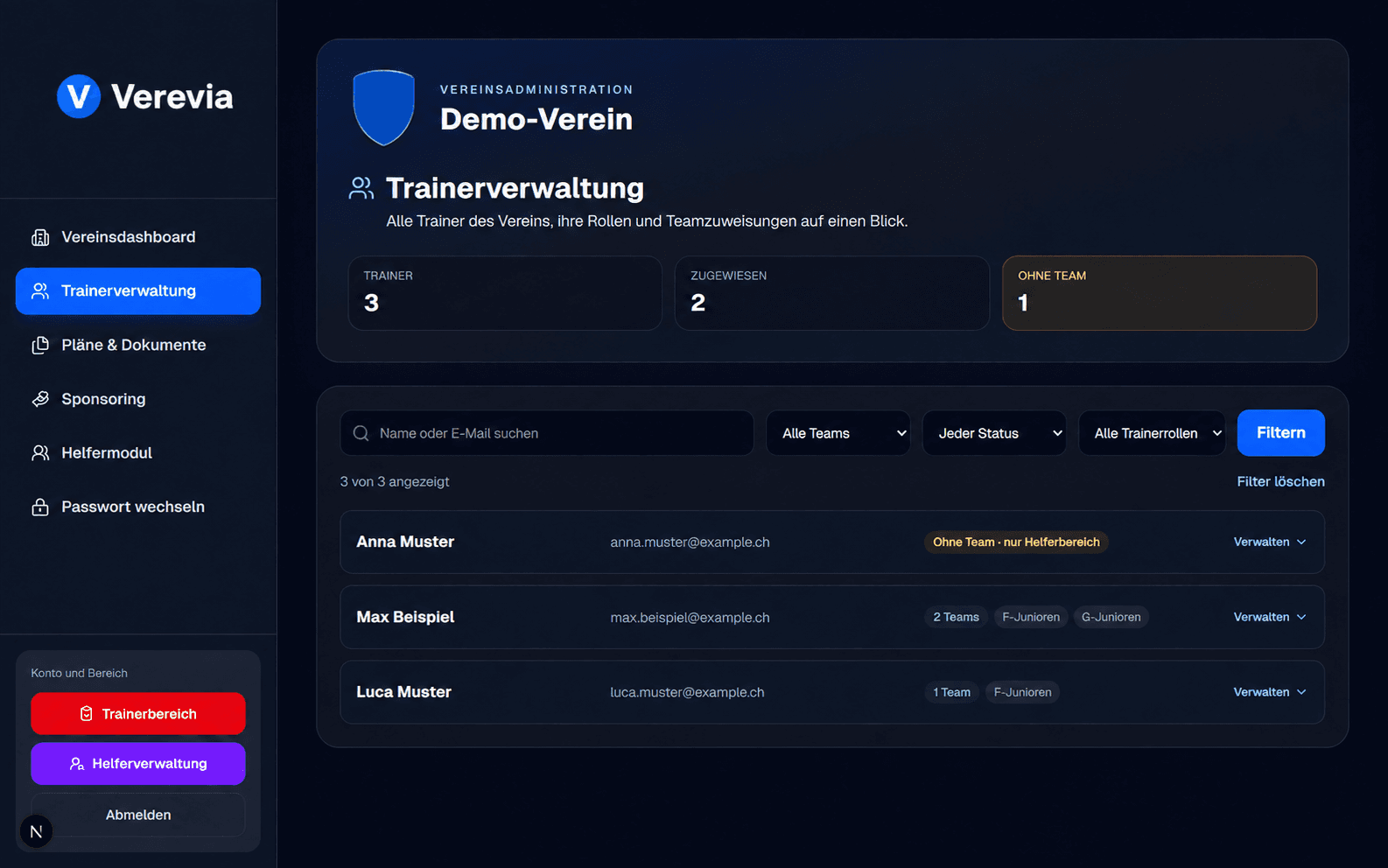Open the Sponsoring section
Screen dimensions: 1388x868
coord(138,399)
